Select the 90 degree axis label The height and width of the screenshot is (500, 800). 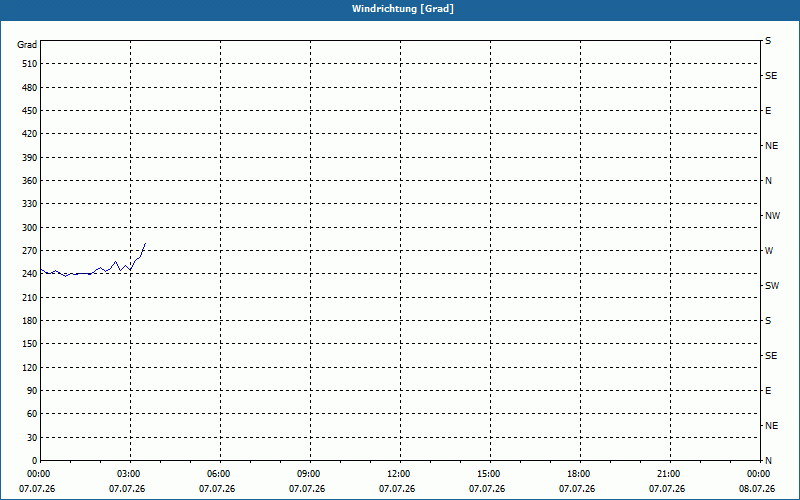coord(32,391)
